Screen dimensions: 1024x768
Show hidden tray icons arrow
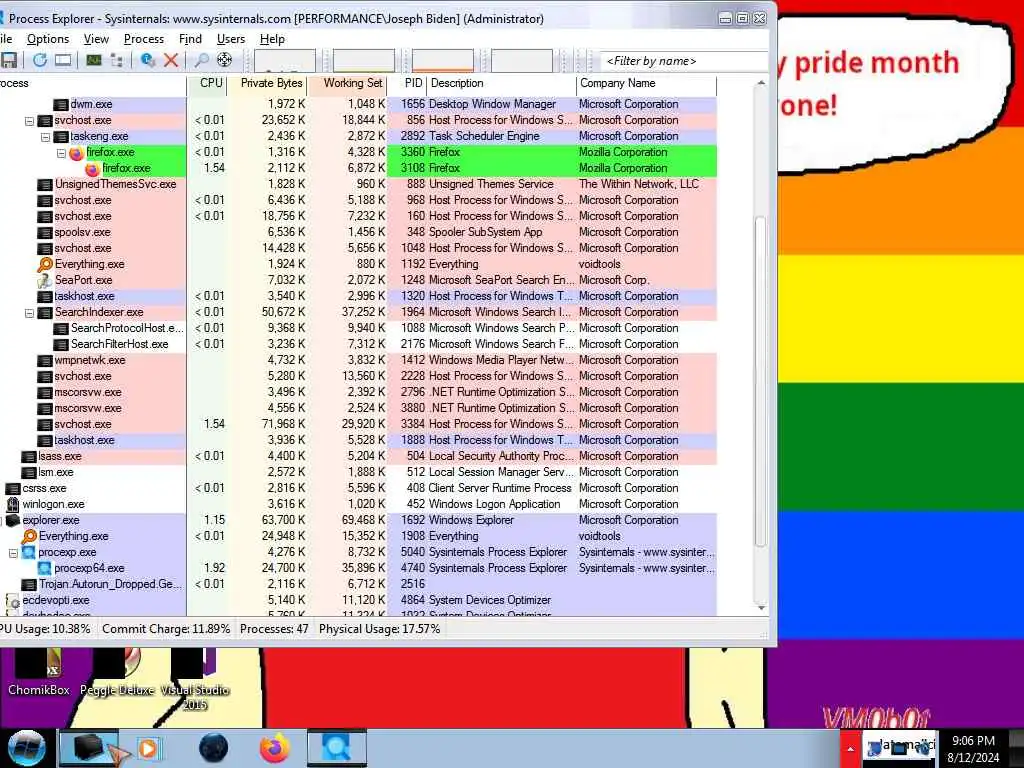point(850,748)
